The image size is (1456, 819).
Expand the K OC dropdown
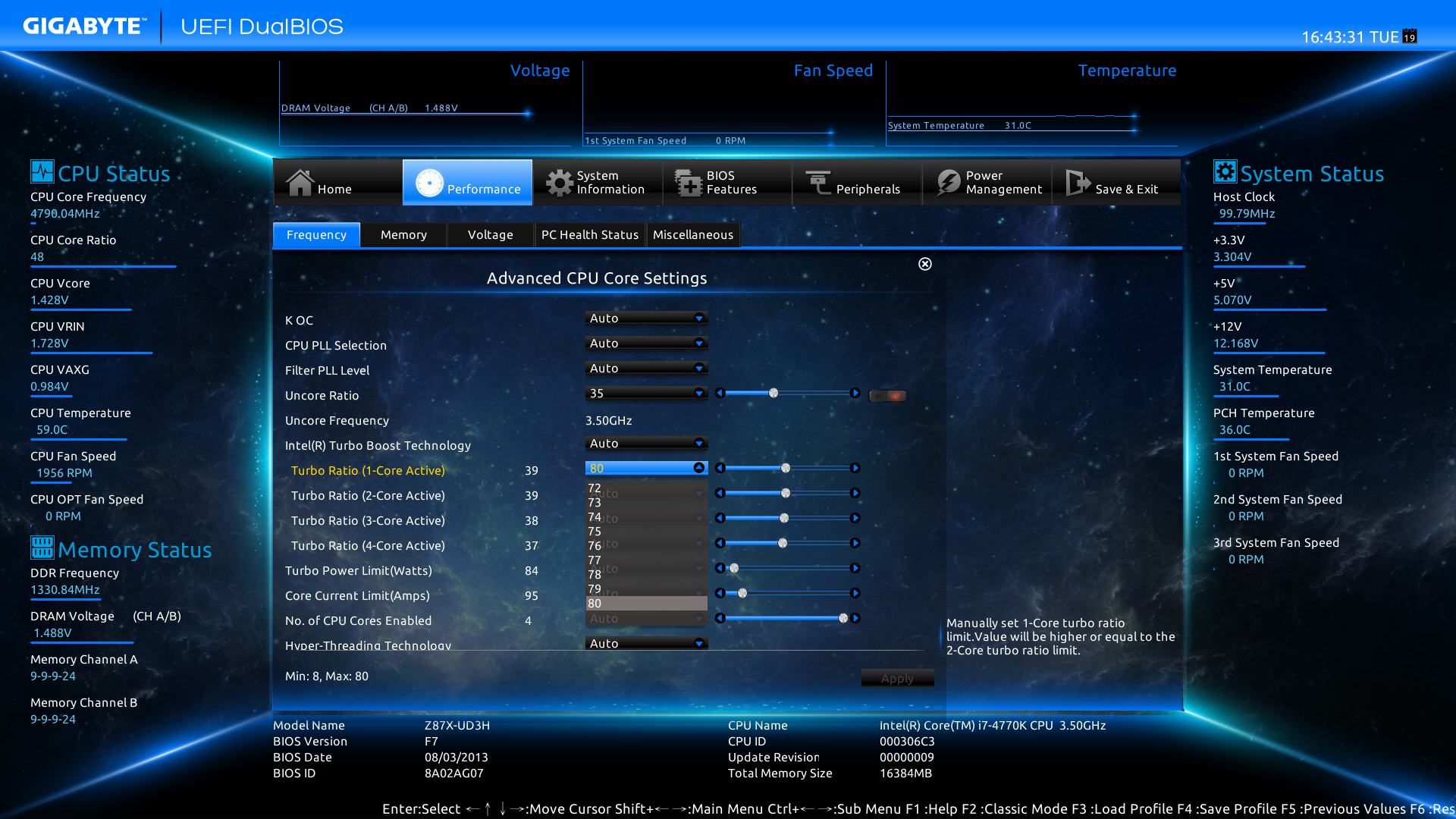click(x=646, y=318)
